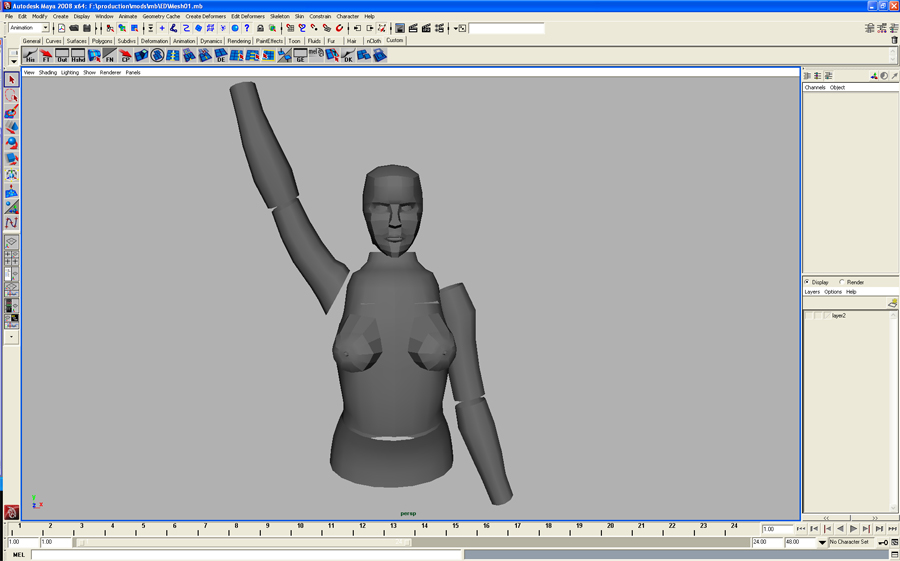The height and width of the screenshot is (561, 900).
Task: Click the Open Scene folder icon
Action: (x=74, y=28)
